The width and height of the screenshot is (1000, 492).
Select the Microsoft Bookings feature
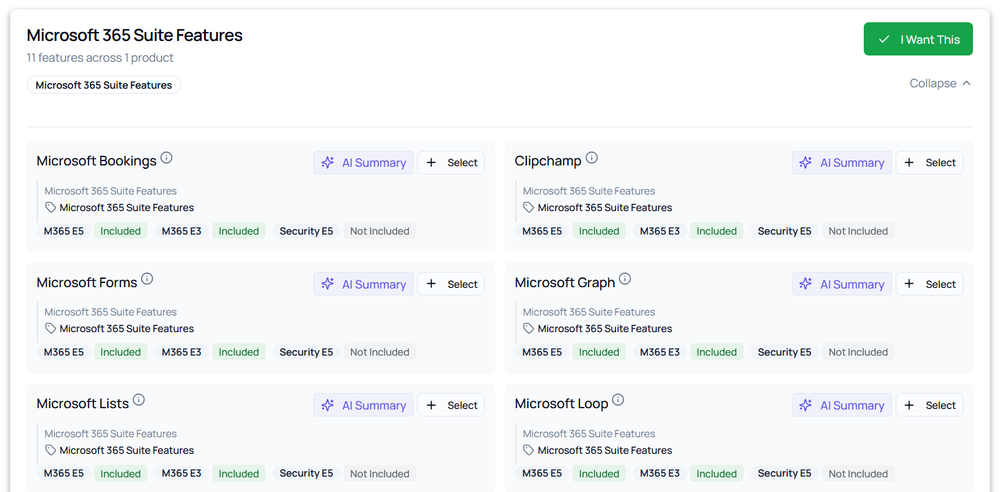coord(451,163)
